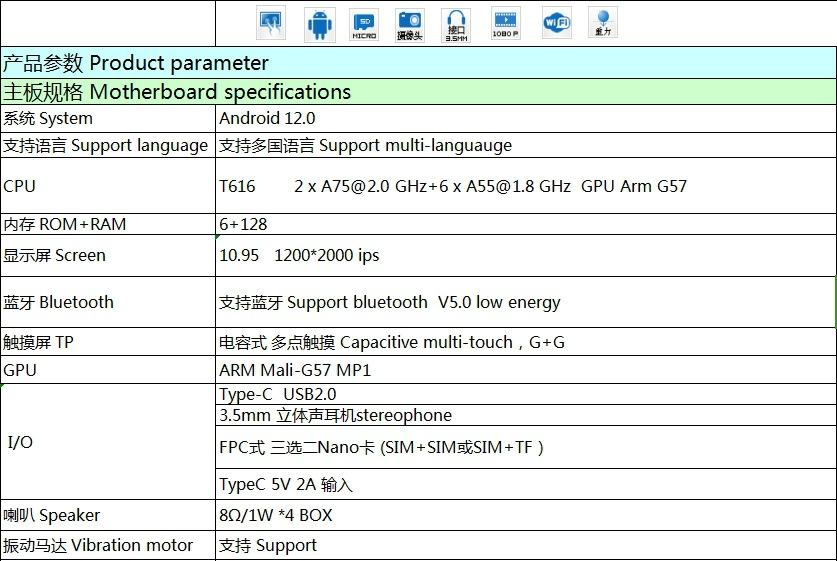Click the ARM Mali-G57 MP1 cell
The width and height of the screenshot is (837, 561).
(x=525, y=370)
